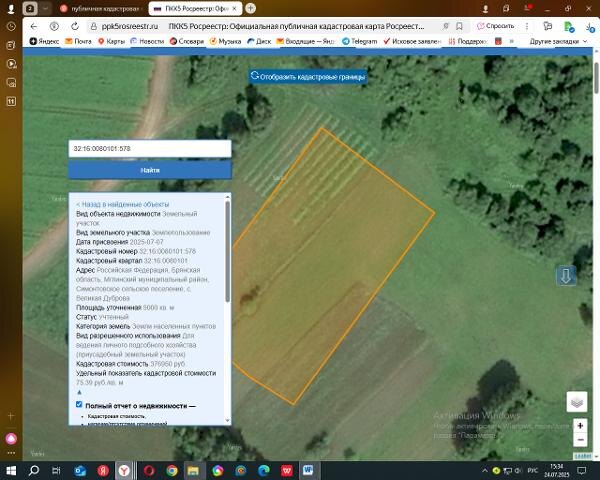Switch to the публичная кадастровая tab
Image resolution: width=600 pixels, height=480 pixels.
[100, 8]
